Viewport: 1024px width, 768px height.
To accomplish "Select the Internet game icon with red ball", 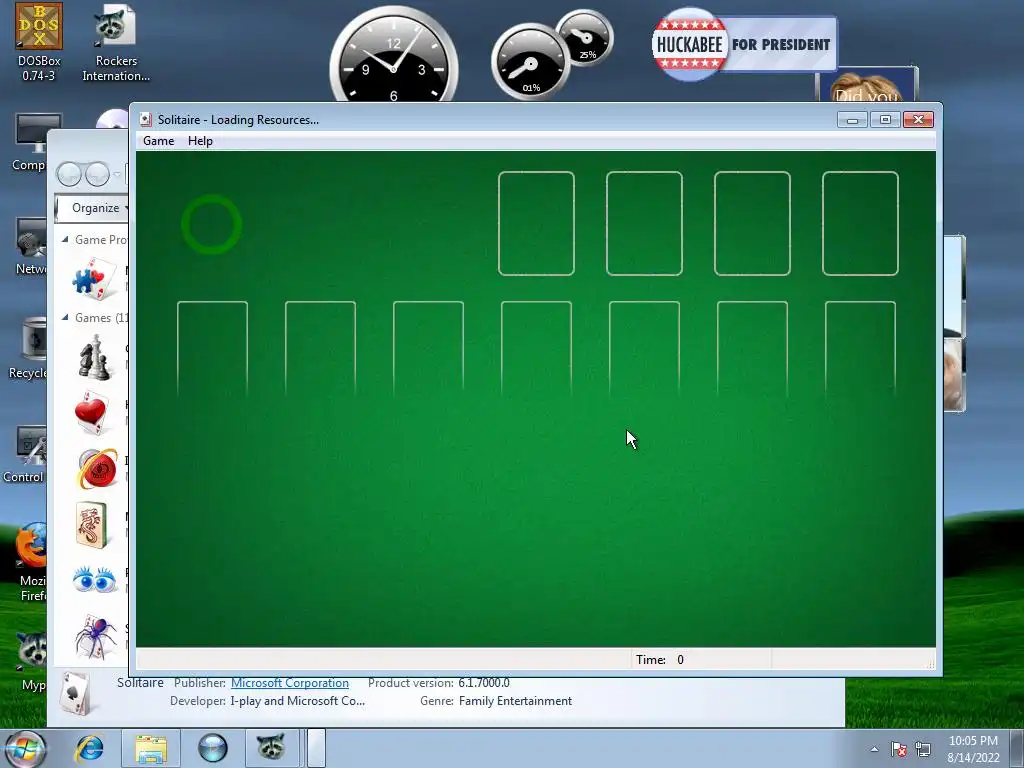I will pos(97,468).
